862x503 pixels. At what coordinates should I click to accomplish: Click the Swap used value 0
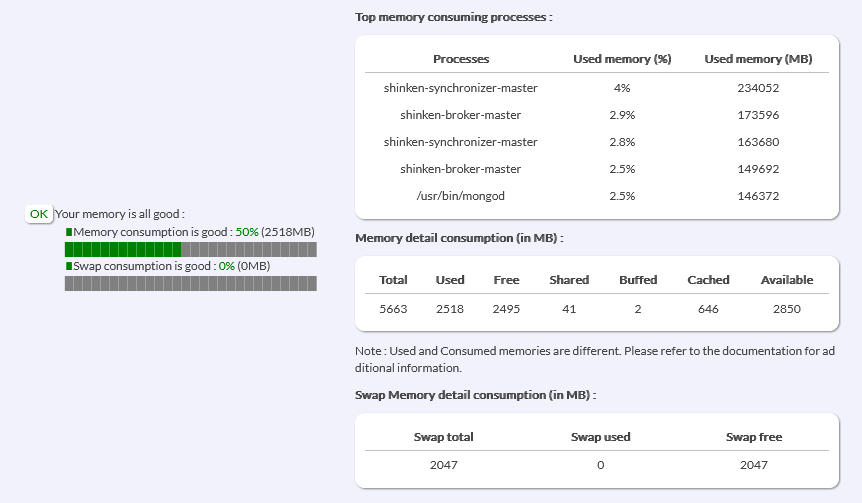point(600,465)
